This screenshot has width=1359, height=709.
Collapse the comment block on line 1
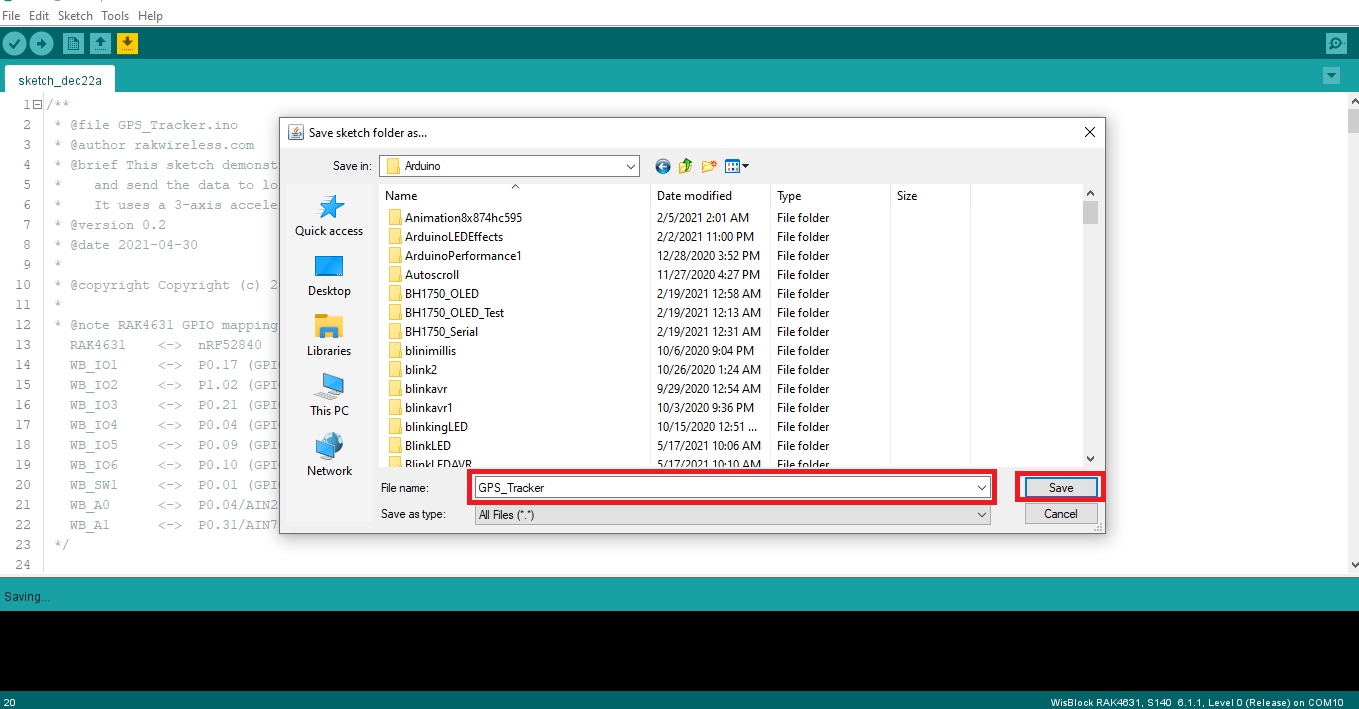click(x=37, y=105)
